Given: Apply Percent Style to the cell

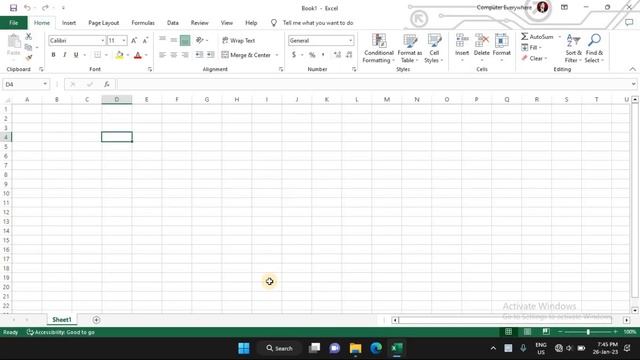Looking at the screenshot, I should point(312,55).
